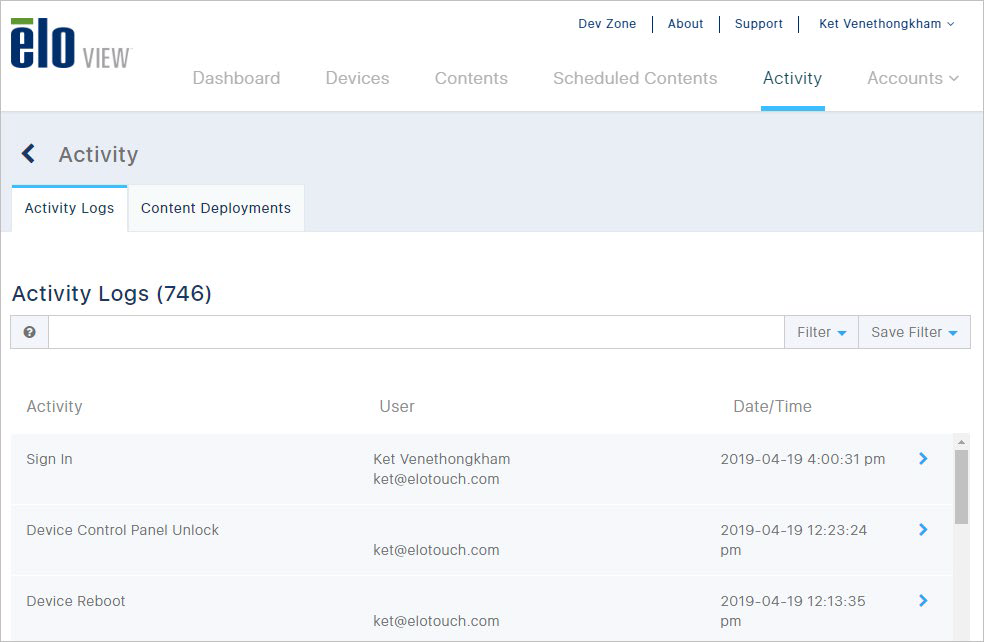Open details arrow for Sign In log
The height and width of the screenshot is (642, 984).
click(x=923, y=459)
